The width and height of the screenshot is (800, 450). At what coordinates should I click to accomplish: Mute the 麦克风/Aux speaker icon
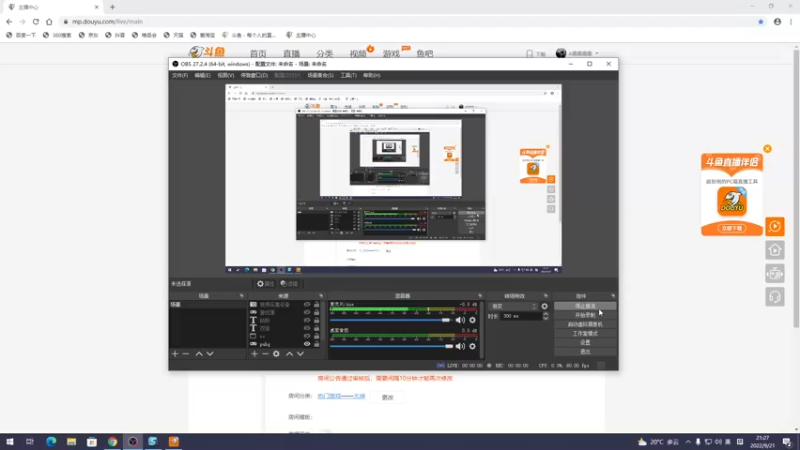pyautogui.click(x=460, y=320)
